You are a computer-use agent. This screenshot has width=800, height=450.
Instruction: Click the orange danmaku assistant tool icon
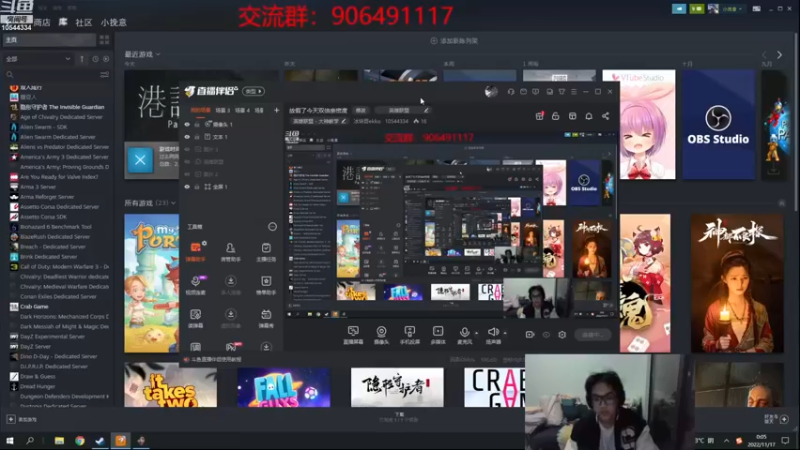pyautogui.click(x=195, y=248)
